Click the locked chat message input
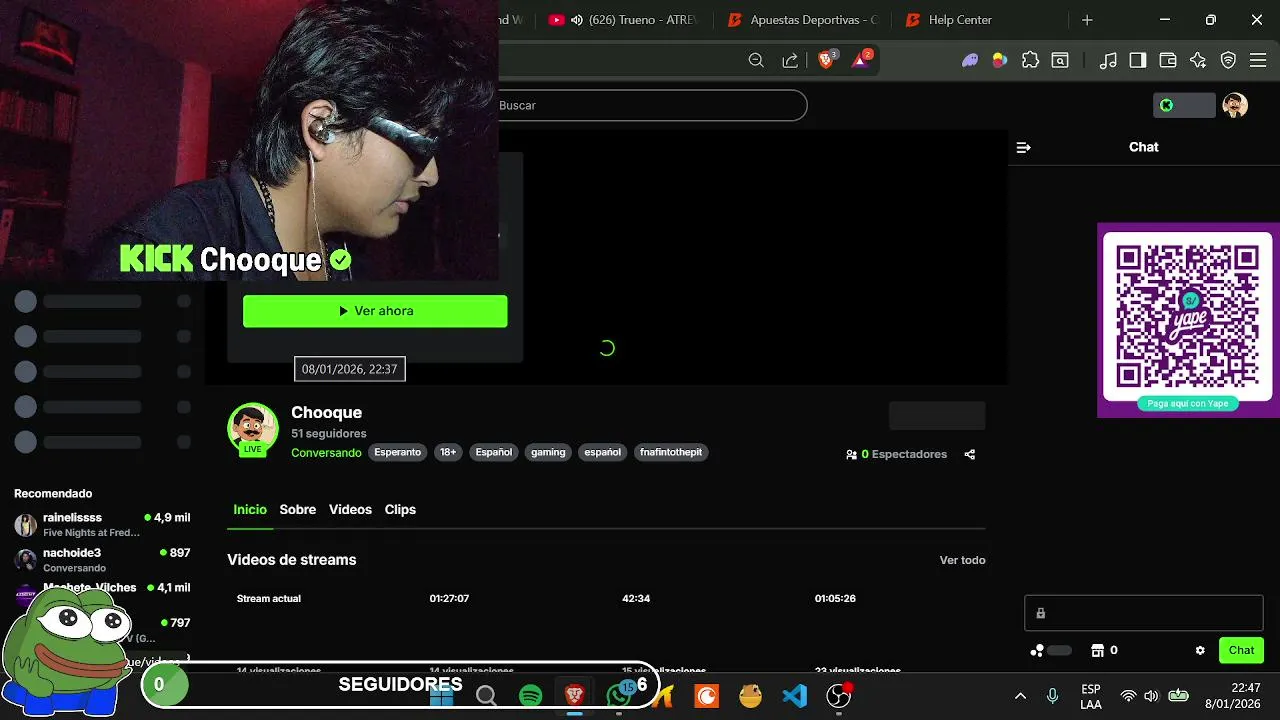The image size is (1280, 720). pos(1144,613)
